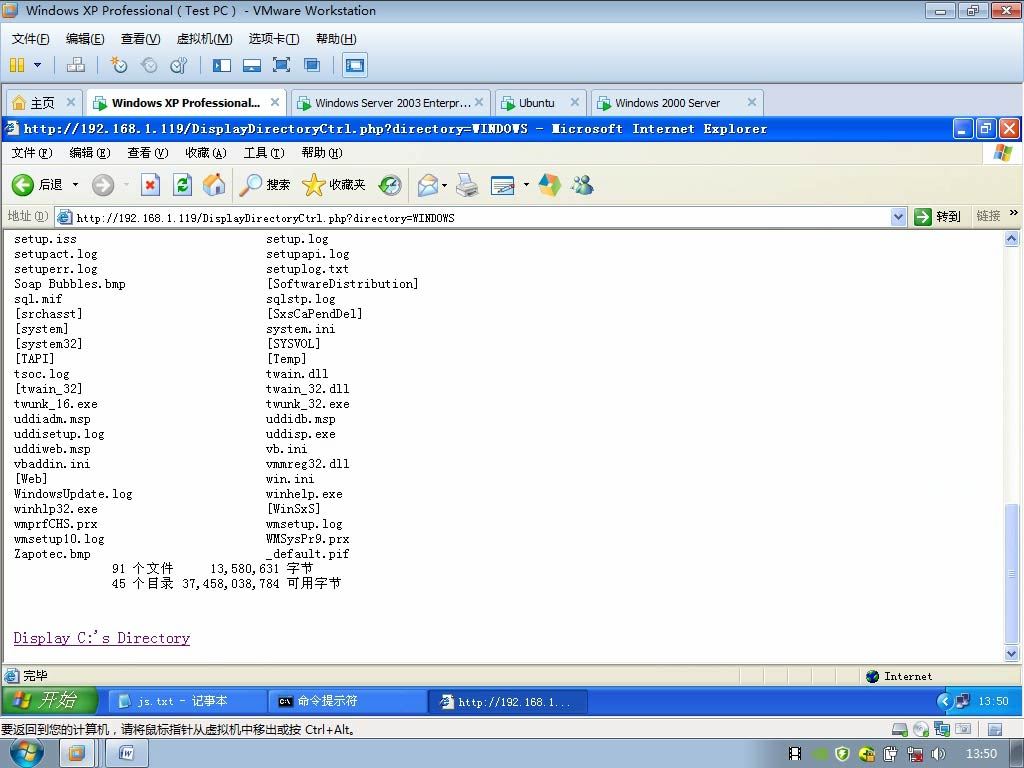Click the colorful discuss icon in IE toolbar
The image size is (1024, 768).
tap(549, 185)
